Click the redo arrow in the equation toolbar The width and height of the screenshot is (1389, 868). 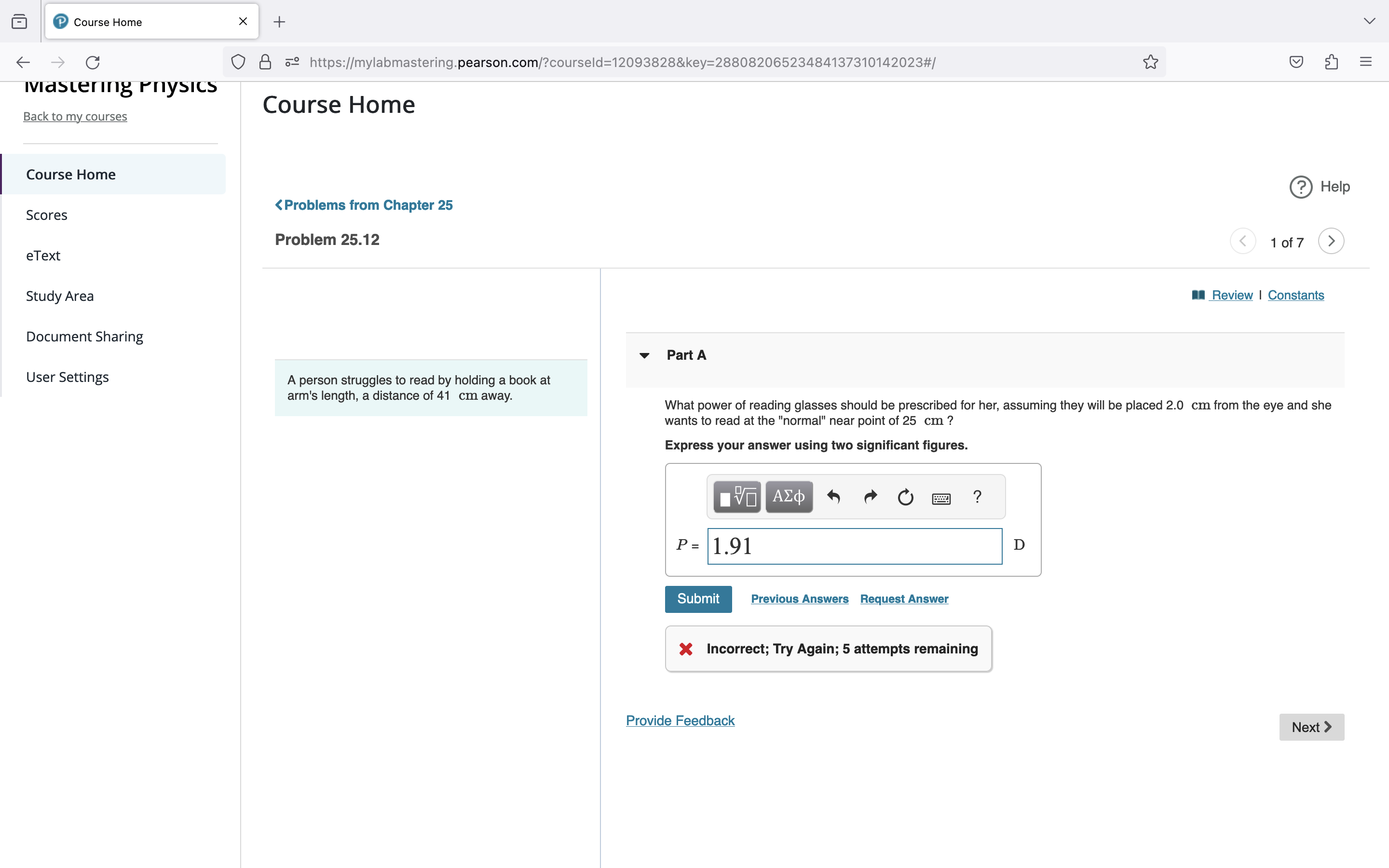click(869, 496)
